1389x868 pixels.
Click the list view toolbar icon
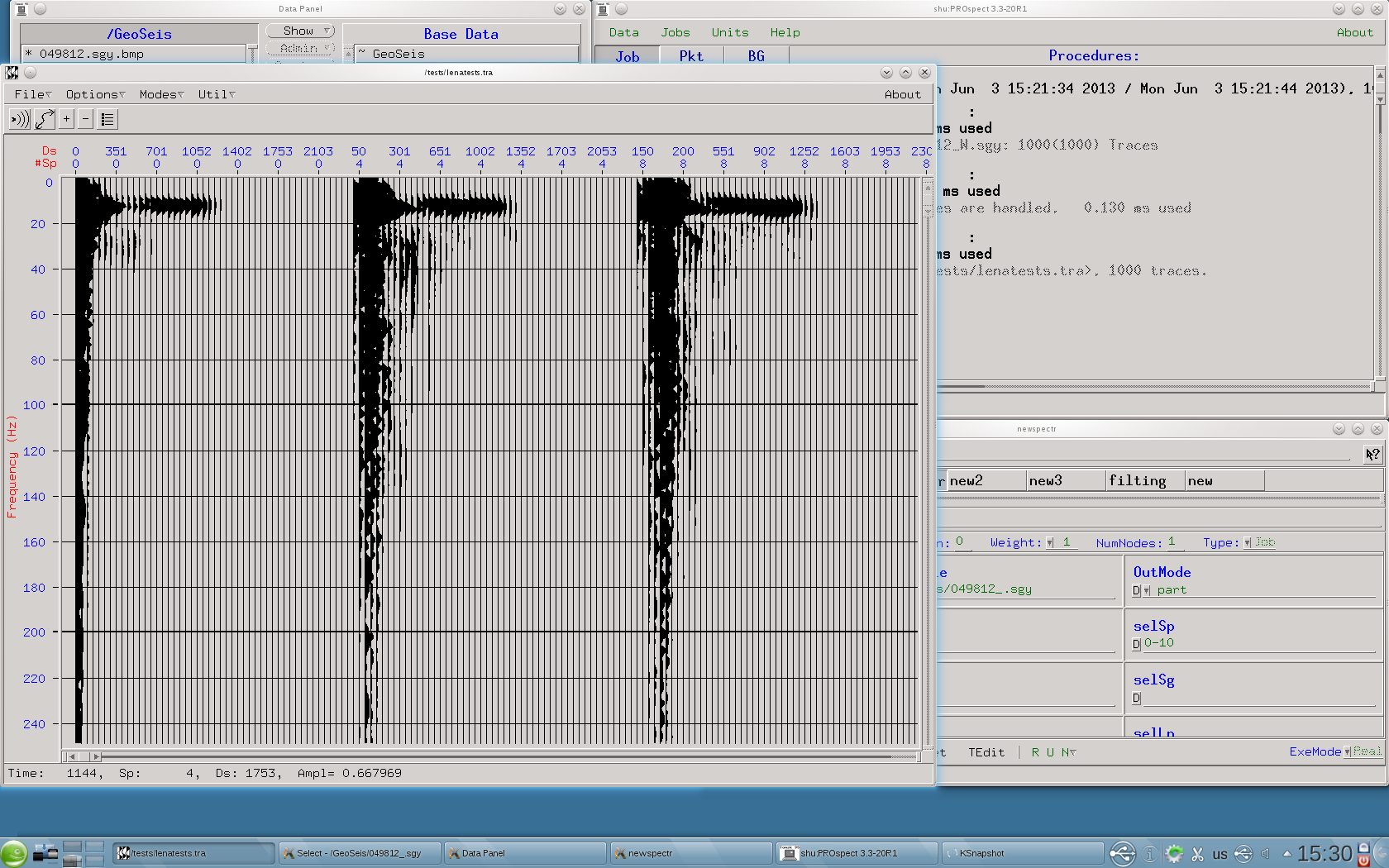(x=107, y=120)
